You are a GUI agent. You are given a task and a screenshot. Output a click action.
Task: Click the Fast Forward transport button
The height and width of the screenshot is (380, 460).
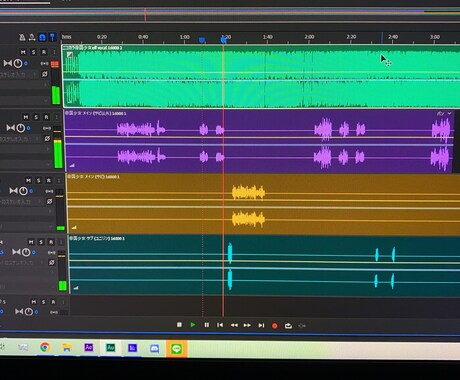click(247, 325)
